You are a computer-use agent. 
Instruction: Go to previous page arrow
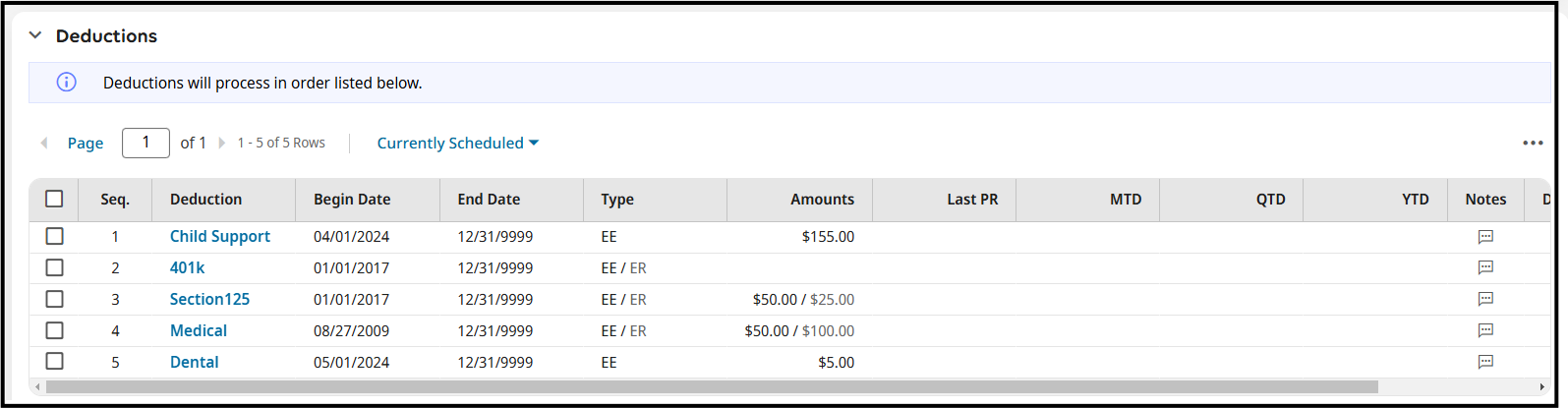click(44, 144)
